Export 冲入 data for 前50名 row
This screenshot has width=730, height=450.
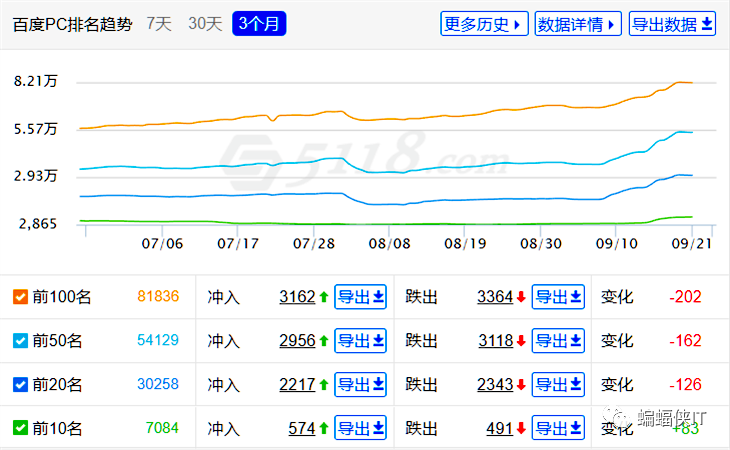point(360,341)
